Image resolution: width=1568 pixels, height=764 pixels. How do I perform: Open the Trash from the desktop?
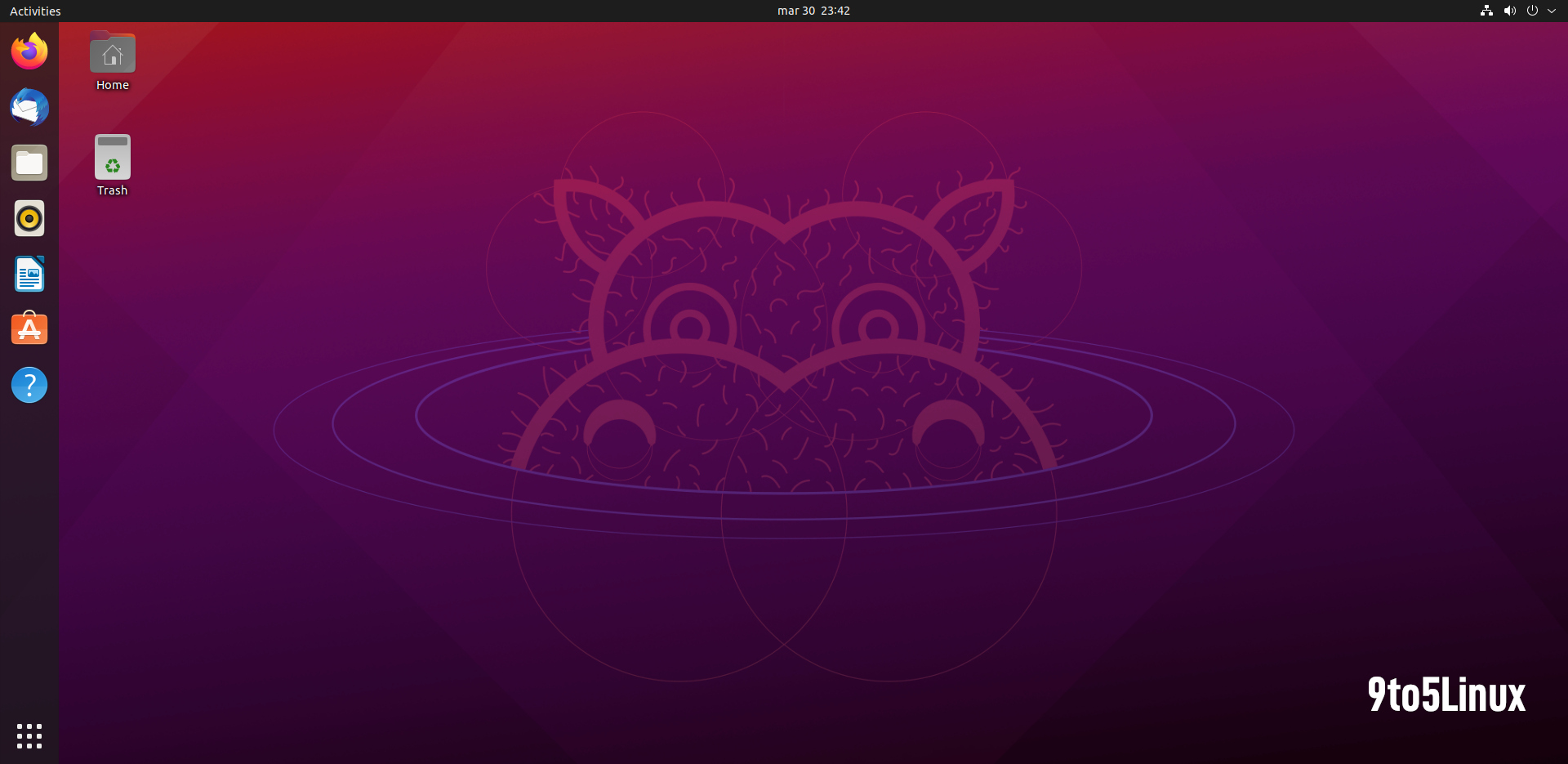pyautogui.click(x=112, y=155)
